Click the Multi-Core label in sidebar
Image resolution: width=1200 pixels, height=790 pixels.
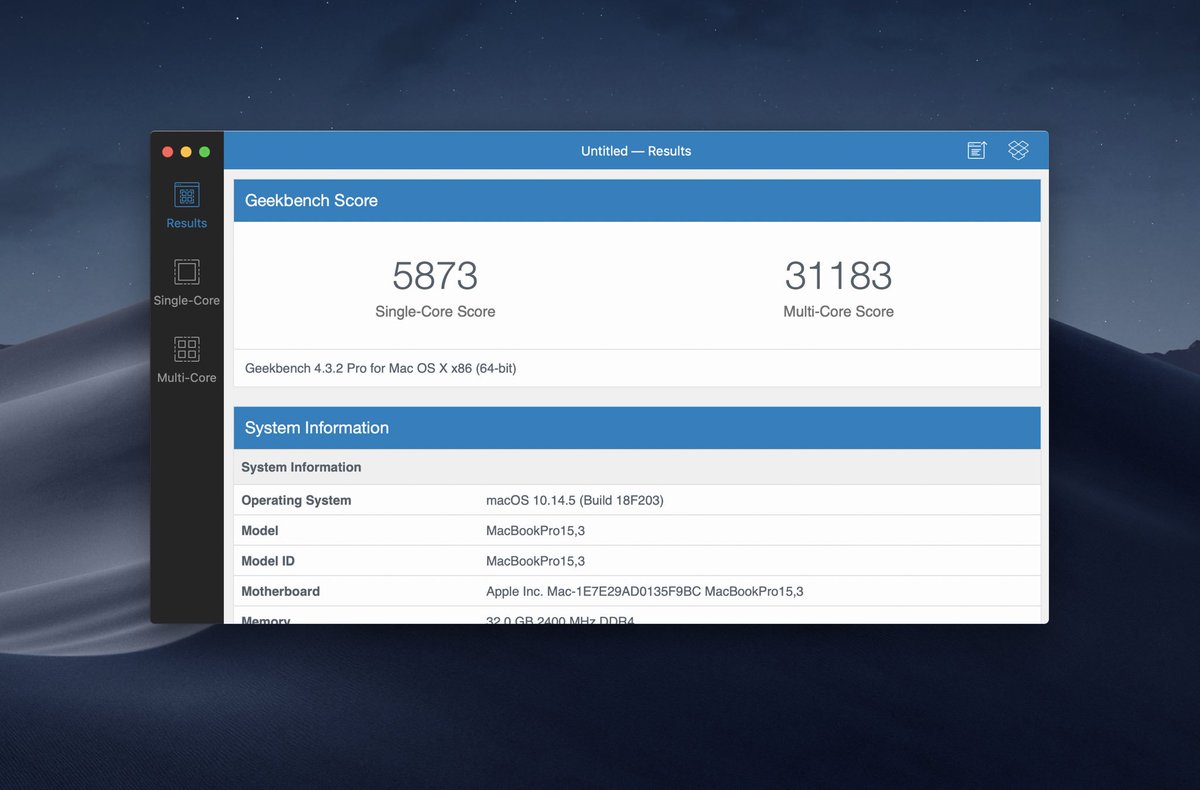click(187, 377)
